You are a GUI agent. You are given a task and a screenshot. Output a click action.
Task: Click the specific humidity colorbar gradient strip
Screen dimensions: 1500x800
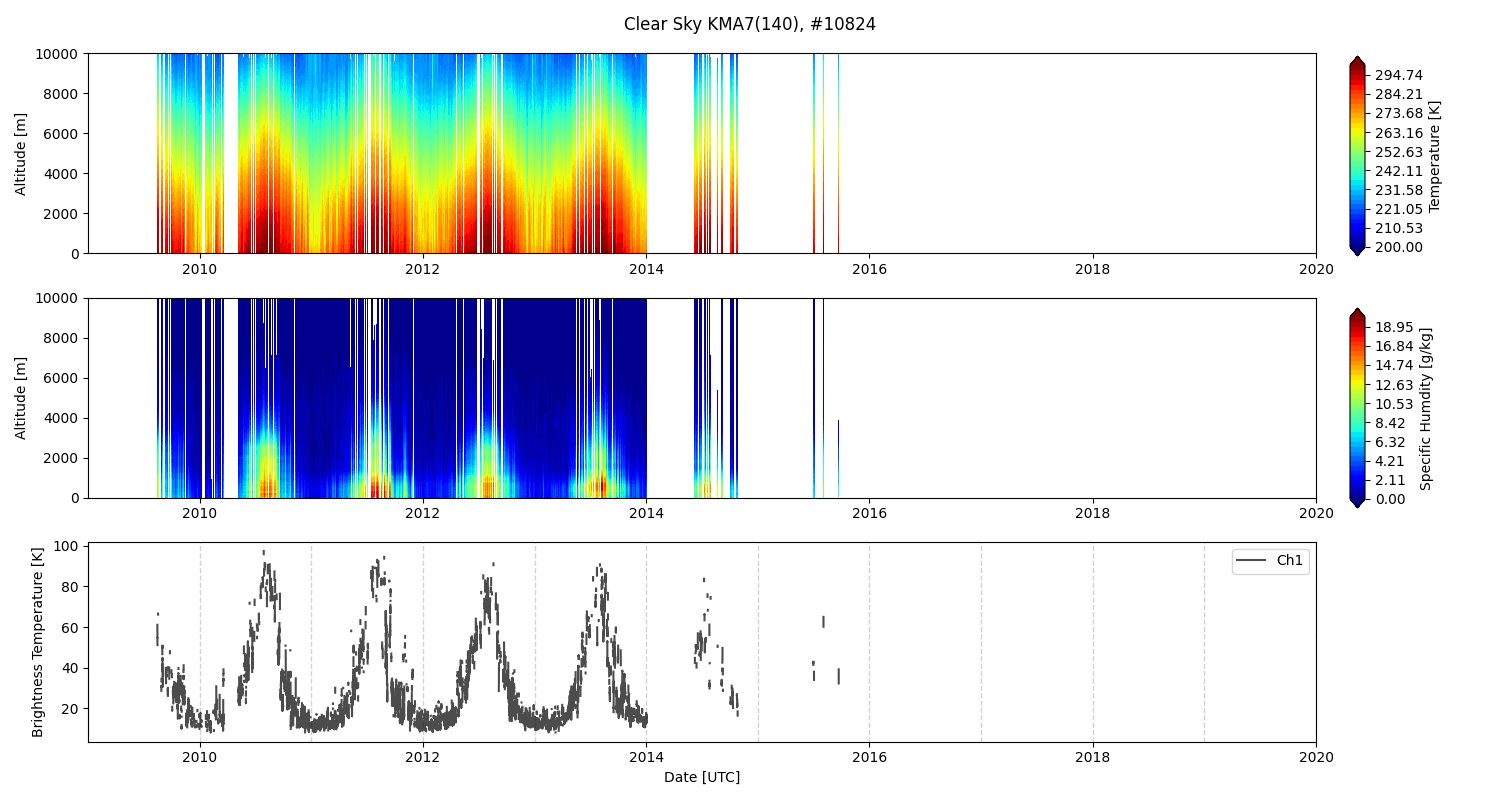click(1357, 408)
